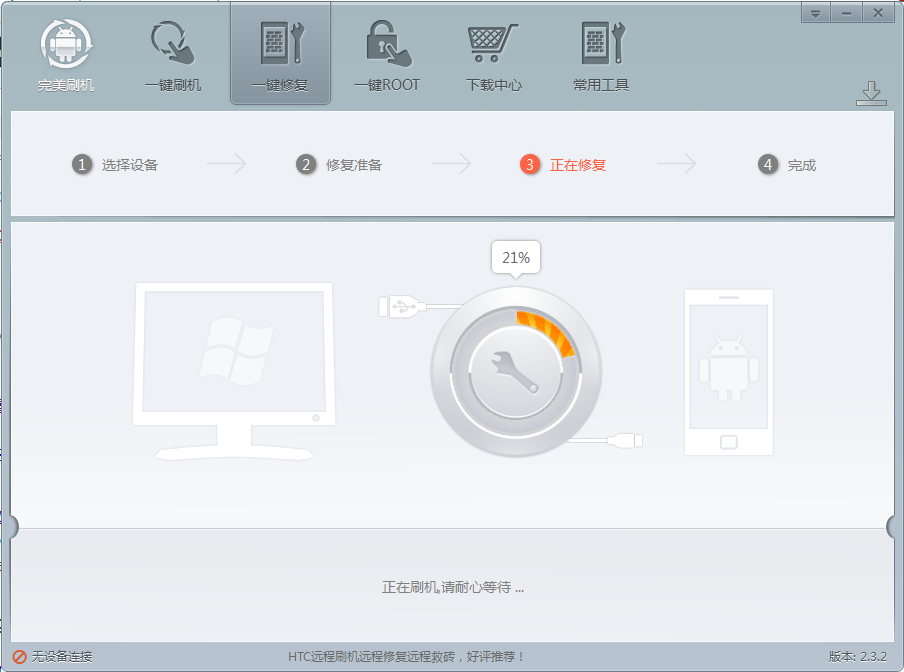The width and height of the screenshot is (904, 672).
Task: Click the 21% progress bubble
Action: pos(515,258)
